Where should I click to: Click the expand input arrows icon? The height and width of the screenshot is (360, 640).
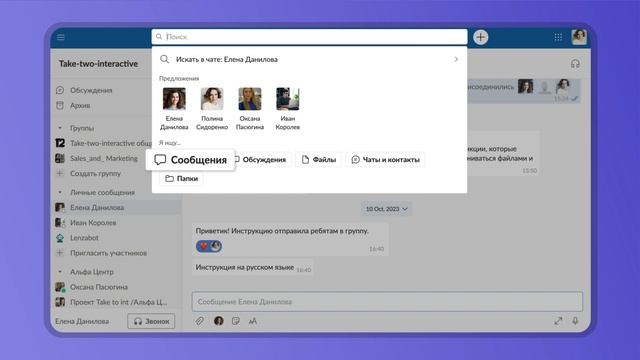coord(558,321)
